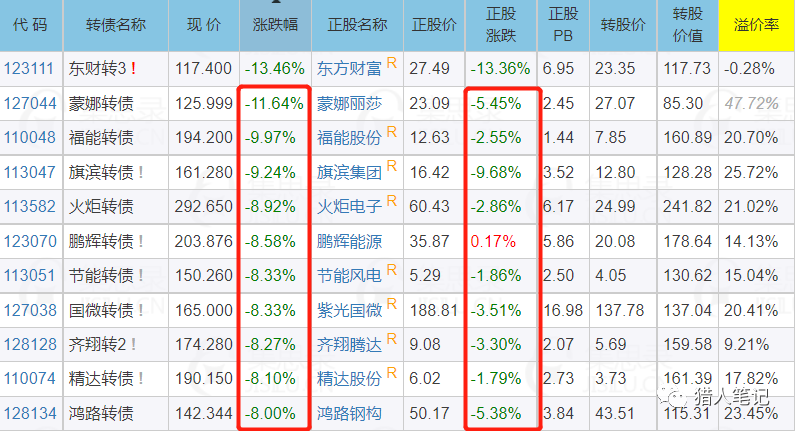
Task: Select change cell -13.46%
Action: tap(274, 68)
